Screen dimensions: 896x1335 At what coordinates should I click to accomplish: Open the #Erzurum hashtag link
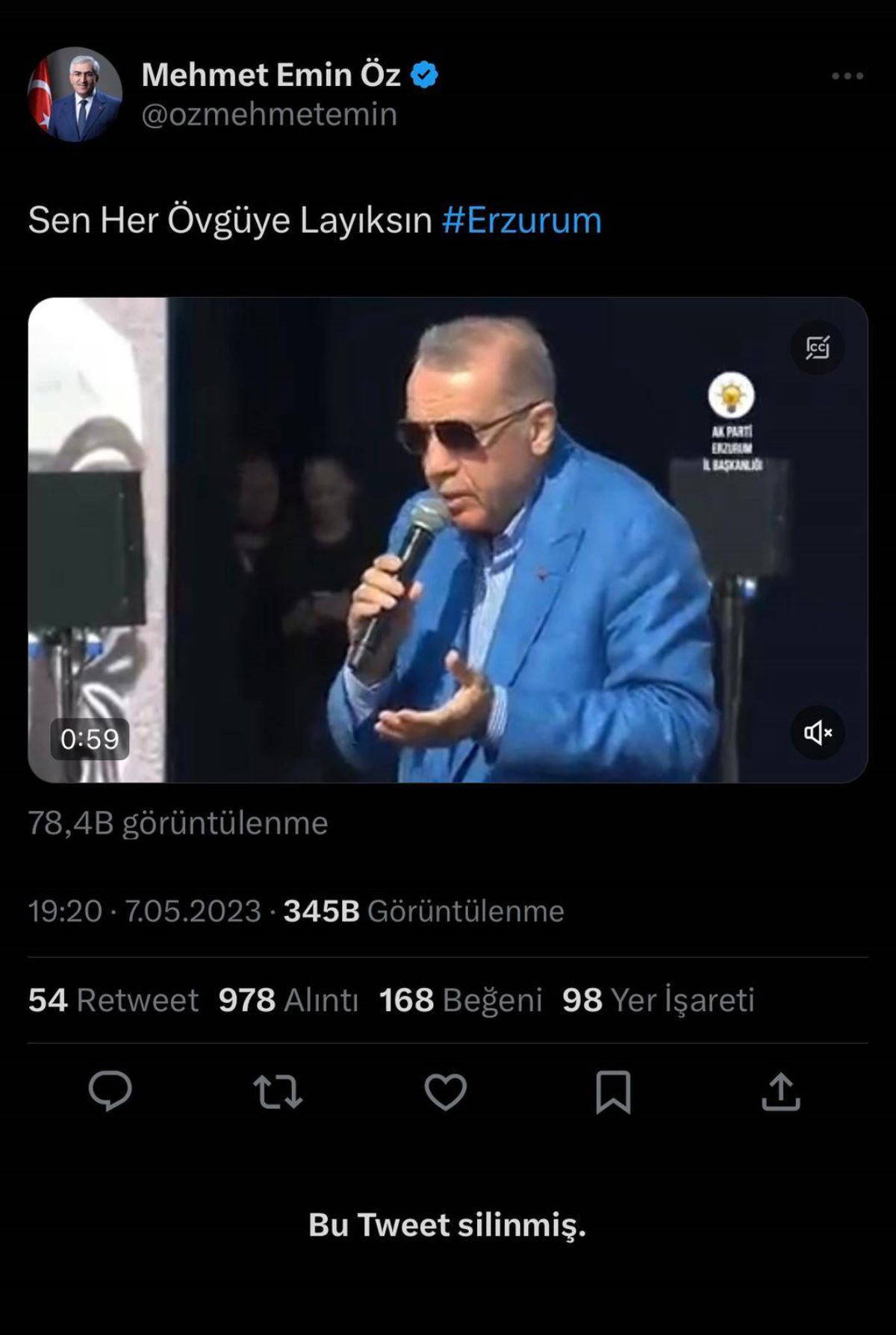[521, 220]
